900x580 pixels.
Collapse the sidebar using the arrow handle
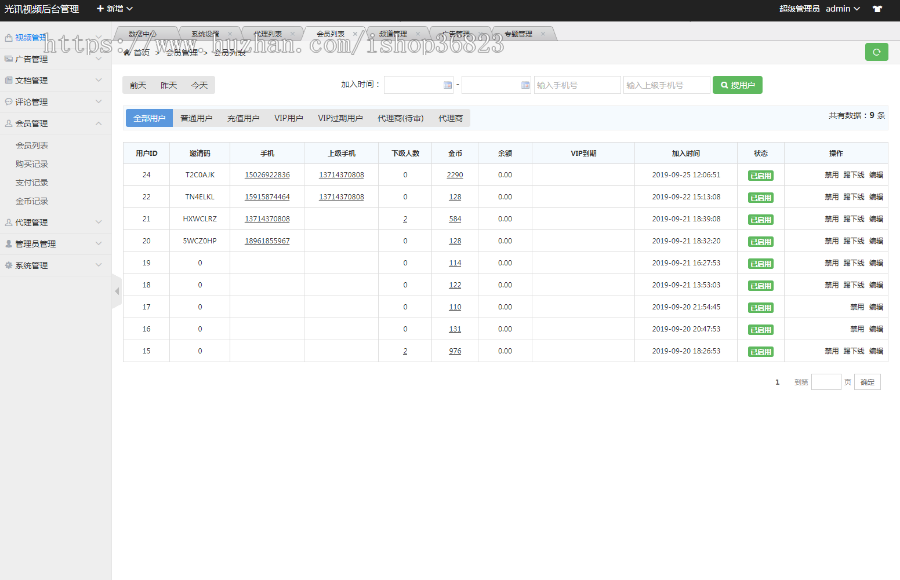coord(116,291)
